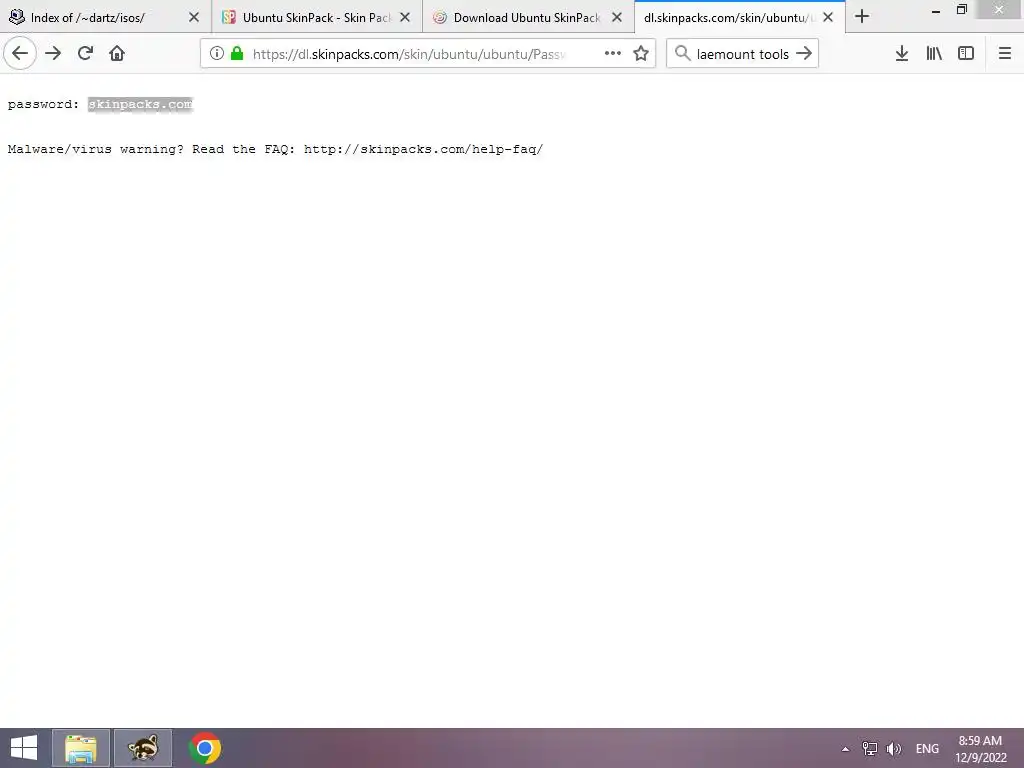Image resolution: width=1024 pixels, height=768 pixels.
Task: Open page actions three-dot menu
Action: click(x=613, y=54)
